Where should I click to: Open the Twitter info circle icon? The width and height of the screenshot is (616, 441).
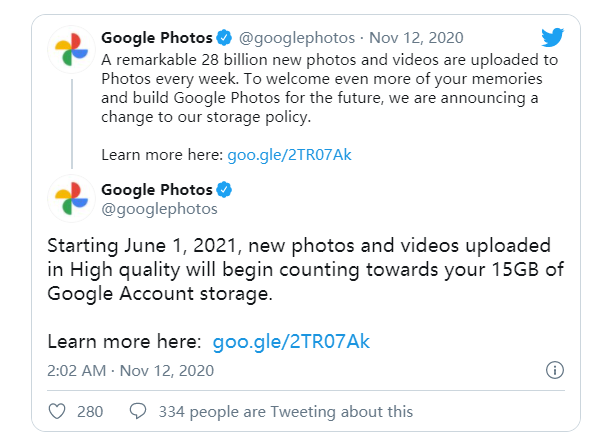[555, 370]
